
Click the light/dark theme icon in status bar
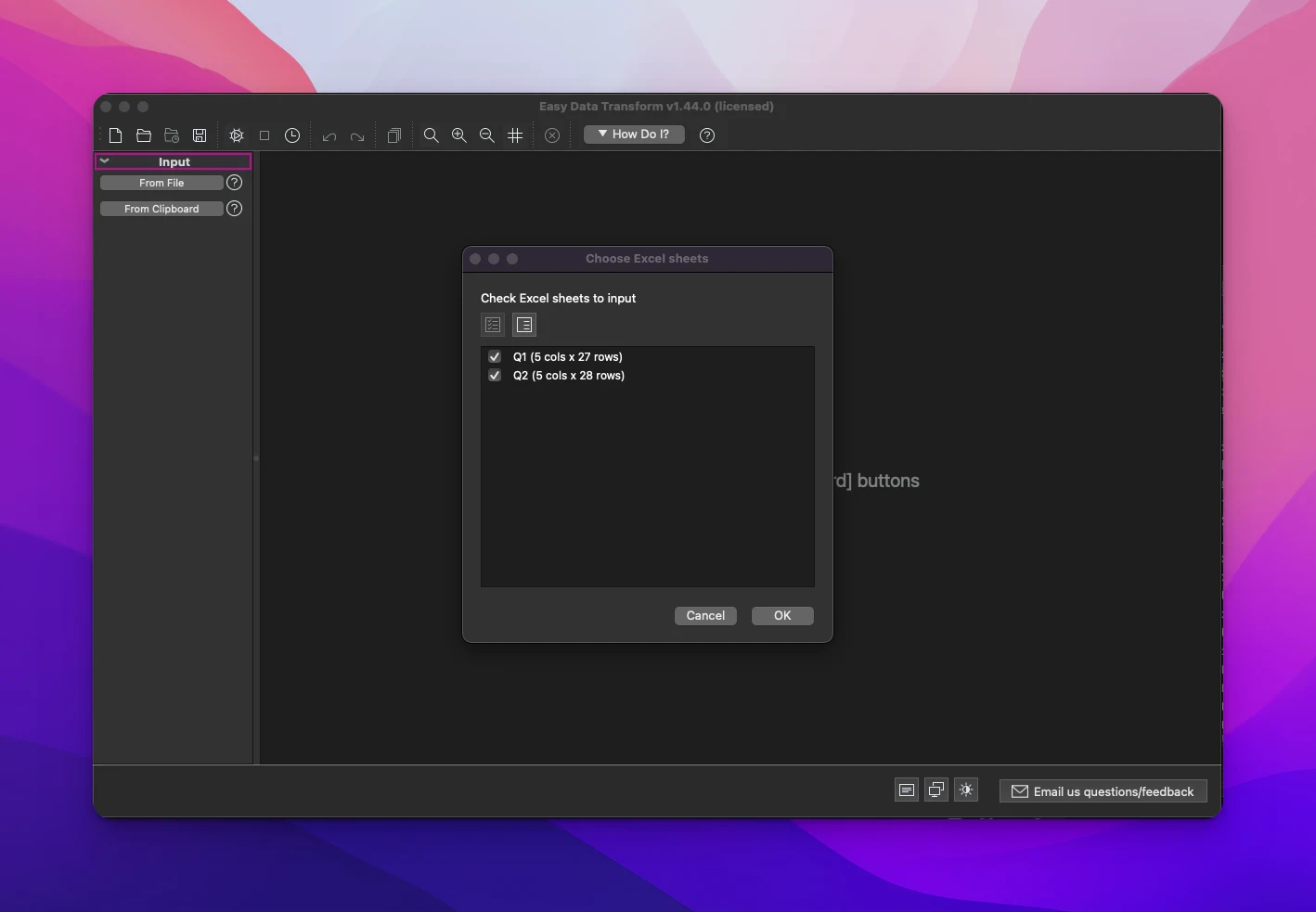click(966, 790)
